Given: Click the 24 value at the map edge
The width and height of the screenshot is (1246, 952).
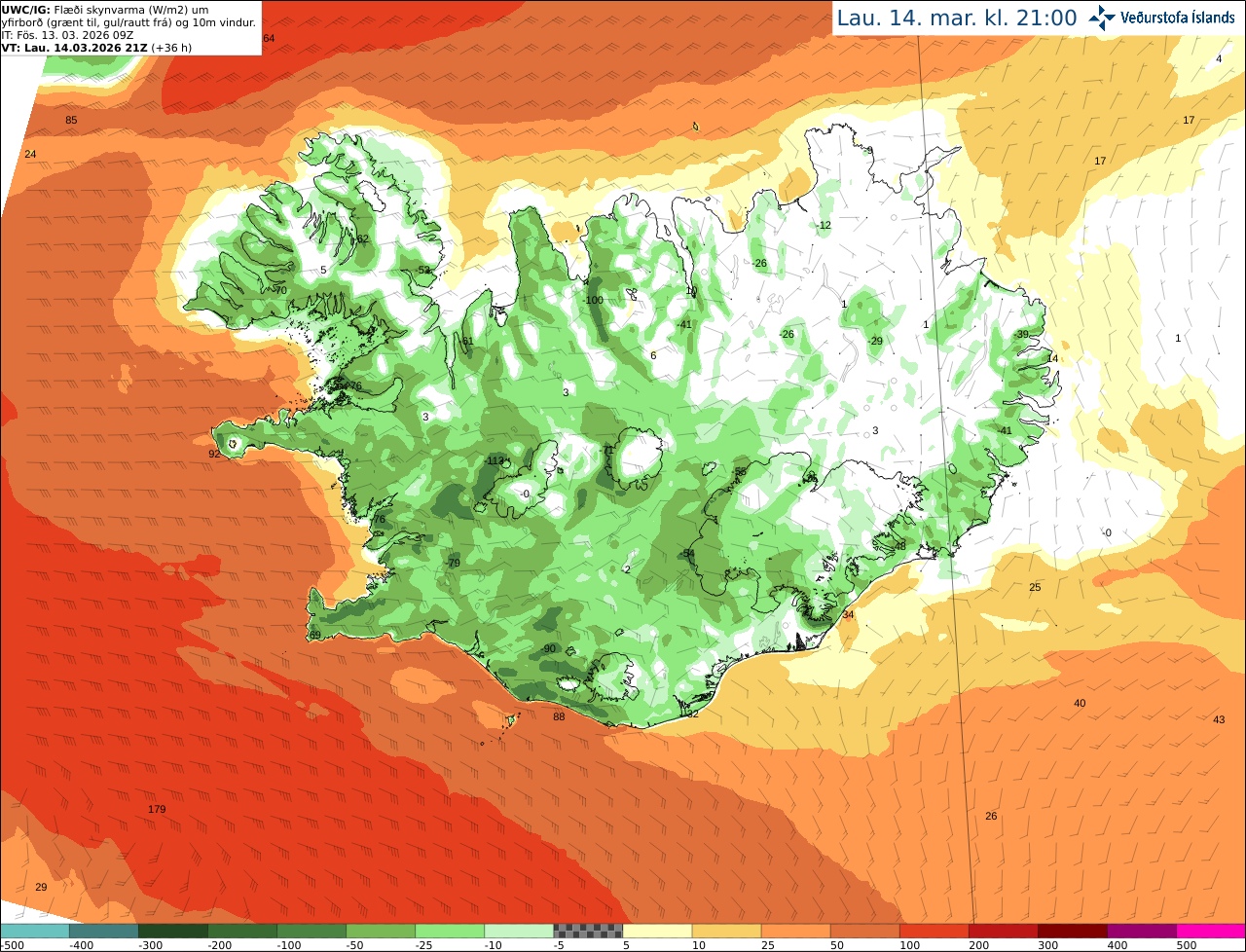Looking at the screenshot, I should pyautogui.click(x=30, y=155).
